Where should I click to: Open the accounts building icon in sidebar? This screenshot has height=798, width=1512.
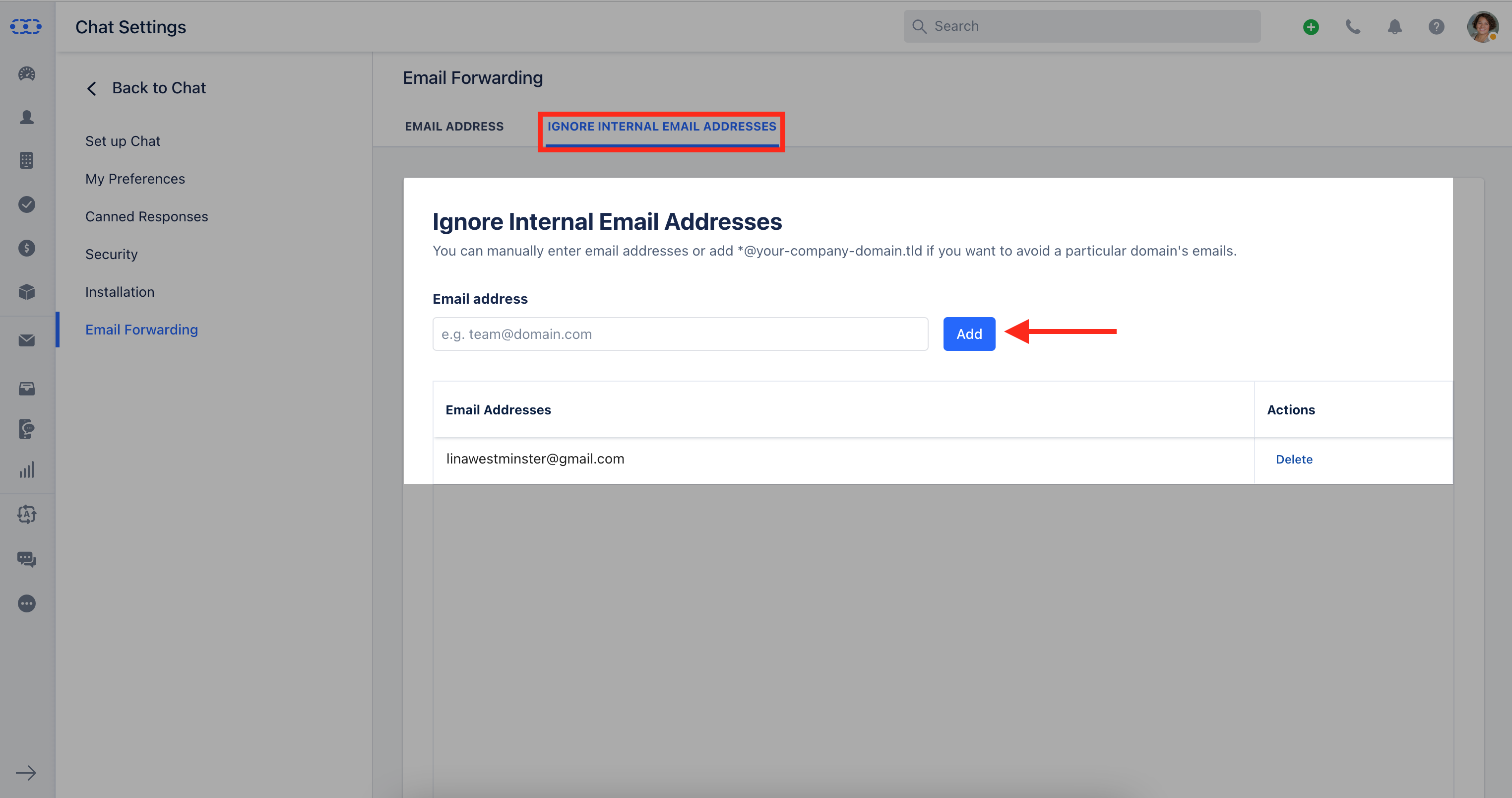coord(26,160)
